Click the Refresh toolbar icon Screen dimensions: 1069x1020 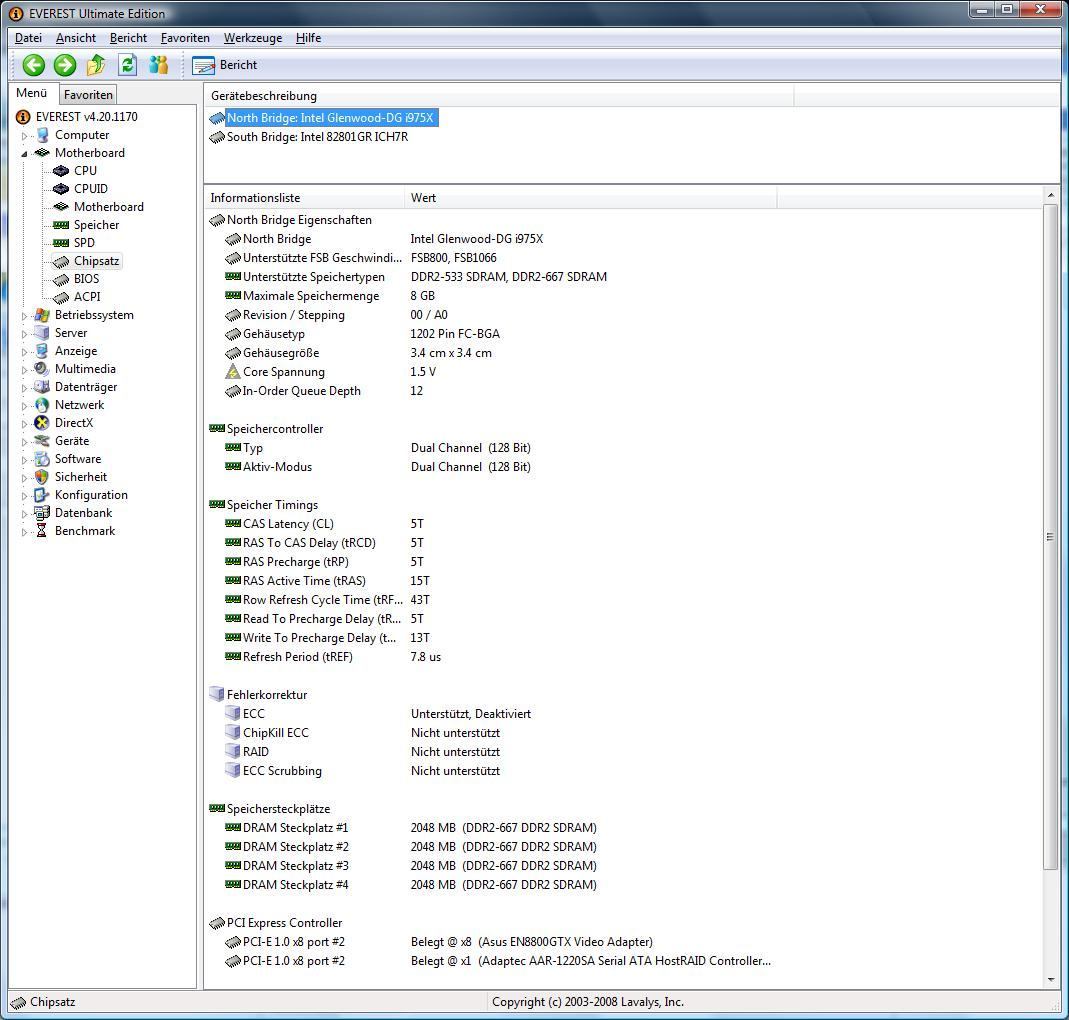tap(127, 65)
